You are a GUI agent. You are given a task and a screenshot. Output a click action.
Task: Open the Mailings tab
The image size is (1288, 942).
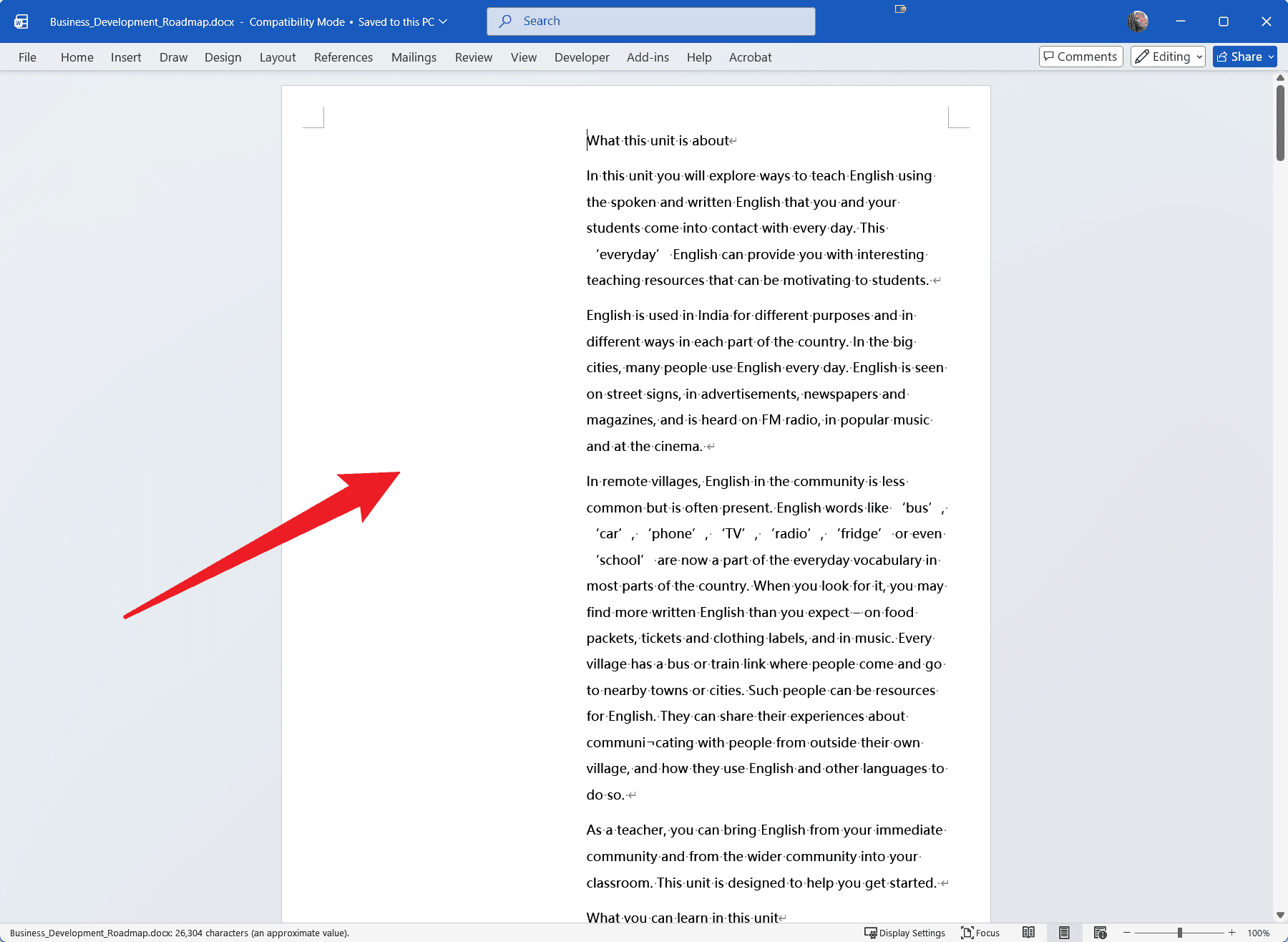click(414, 57)
